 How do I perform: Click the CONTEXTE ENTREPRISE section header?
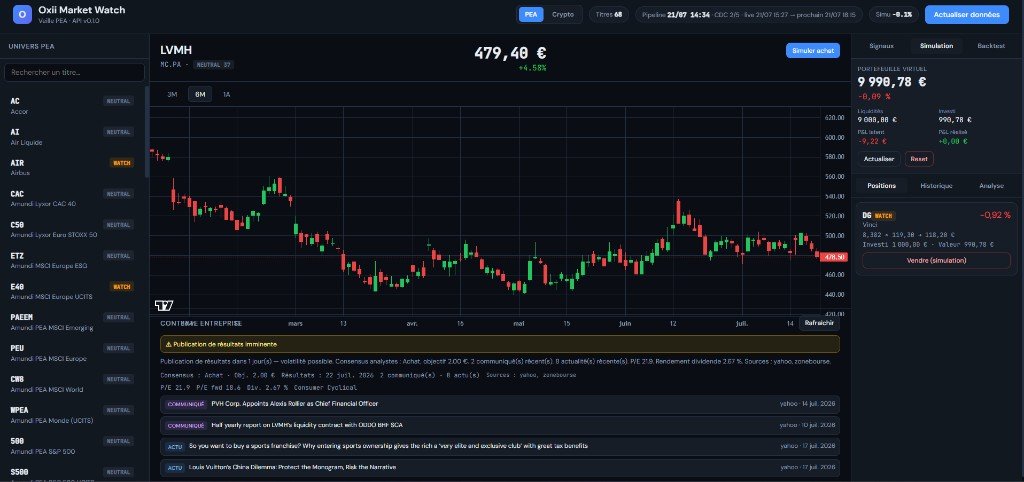coord(201,323)
